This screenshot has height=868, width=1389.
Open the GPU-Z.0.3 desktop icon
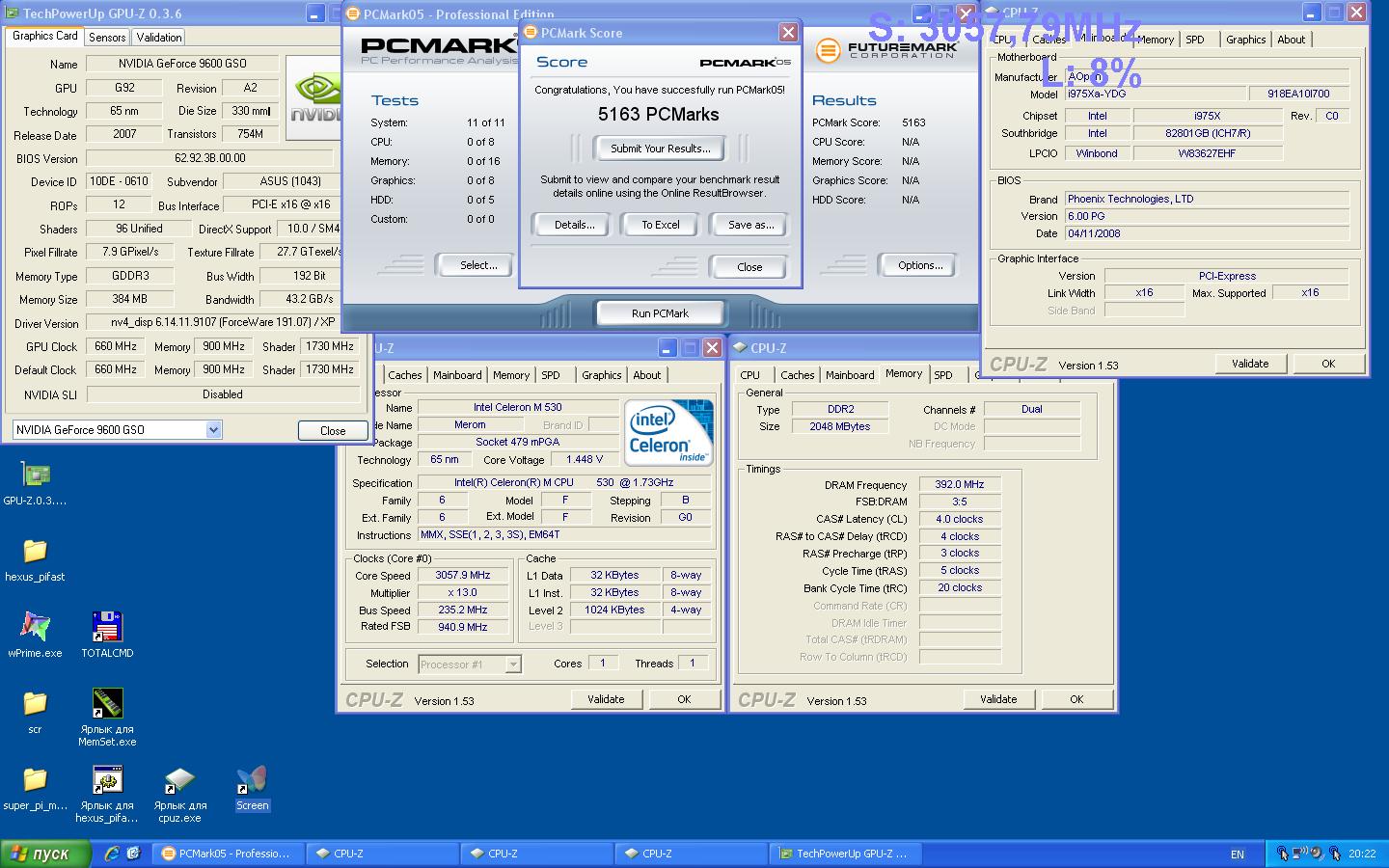36,475
